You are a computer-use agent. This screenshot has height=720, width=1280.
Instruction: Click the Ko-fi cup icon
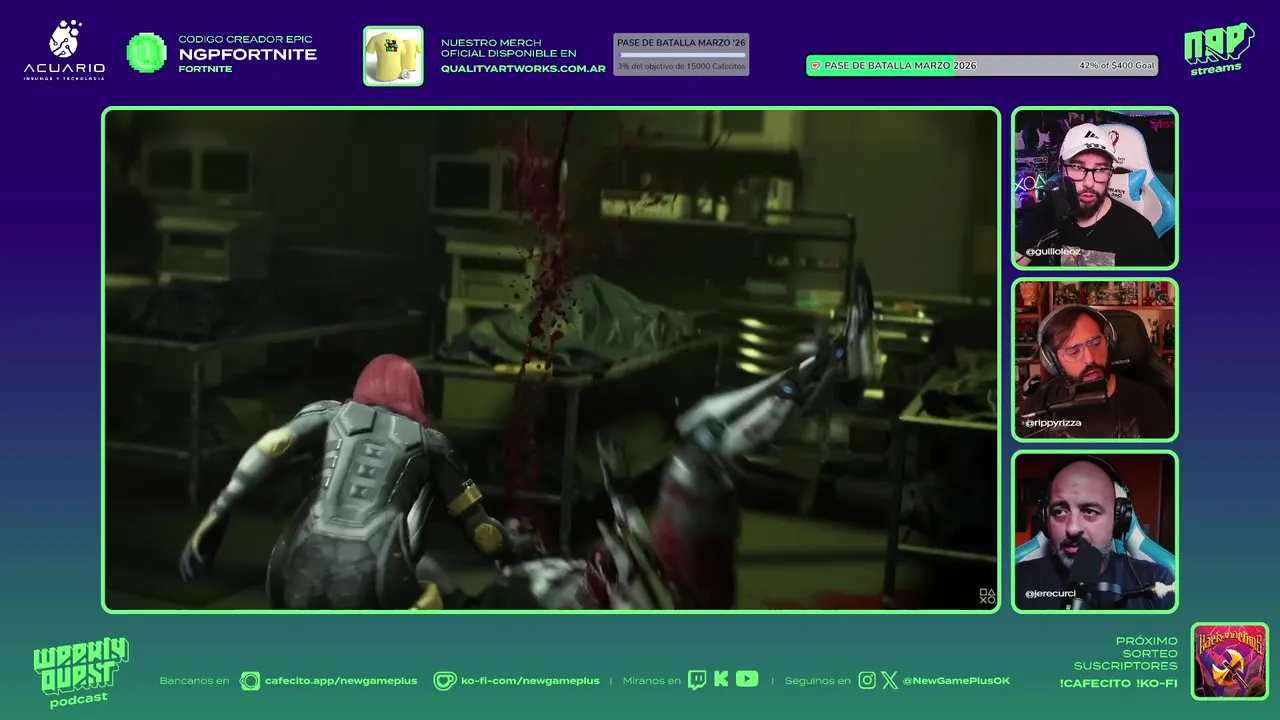pyautogui.click(x=444, y=681)
